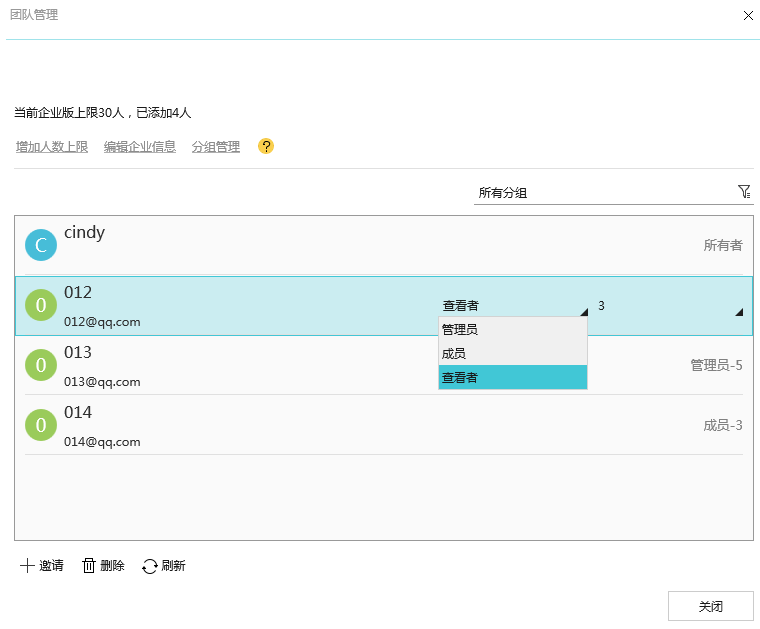Click the refresh arrows icon

click(x=150, y=566)
